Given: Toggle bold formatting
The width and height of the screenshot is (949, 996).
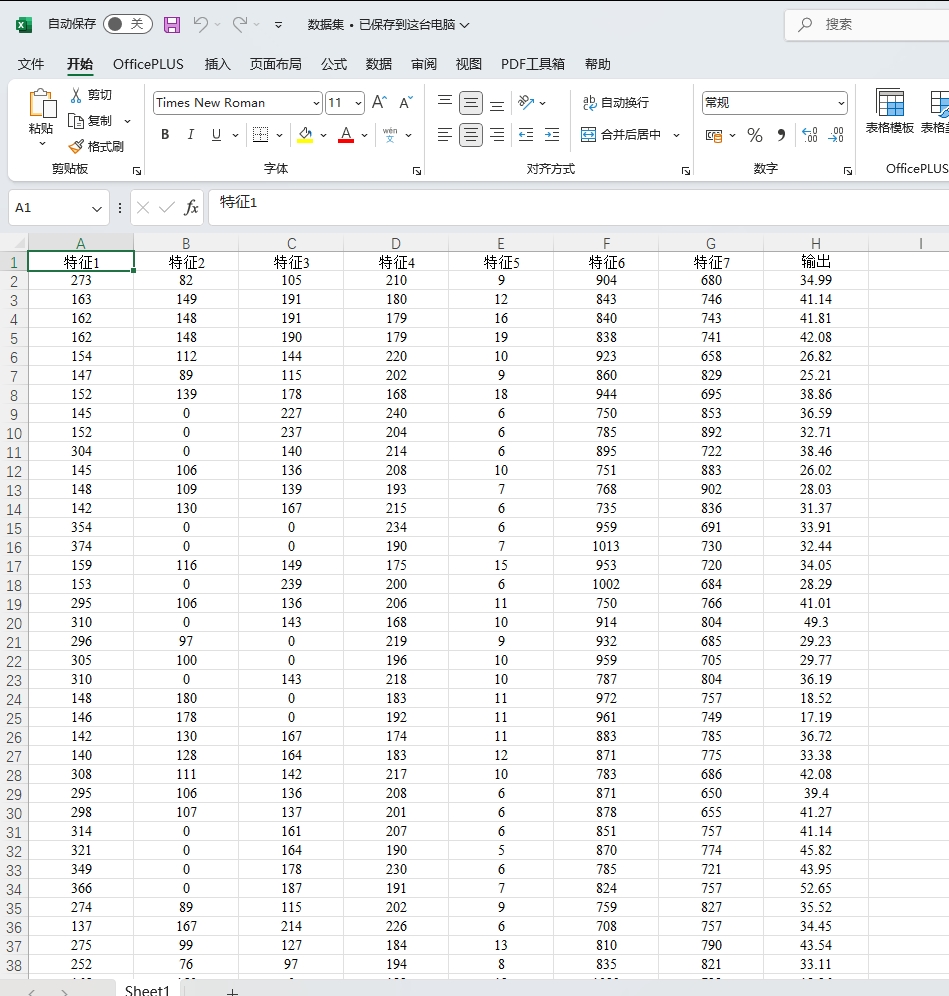Looking at the screenshot, I should tap(165, 135).
